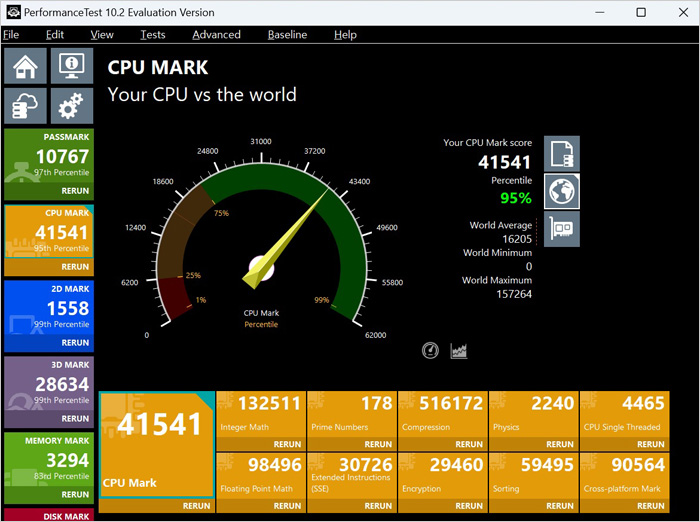Rerun the Extended Instructions (SSE) test
This screenshot has height=522, width=700.
pos(352,506)
